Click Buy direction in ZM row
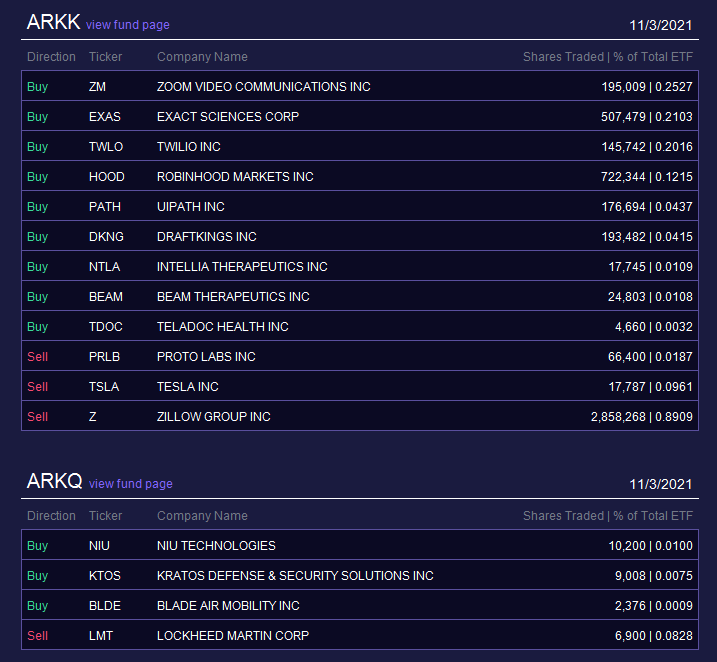This screenshot has width=717, height=662. coord(37,87)
